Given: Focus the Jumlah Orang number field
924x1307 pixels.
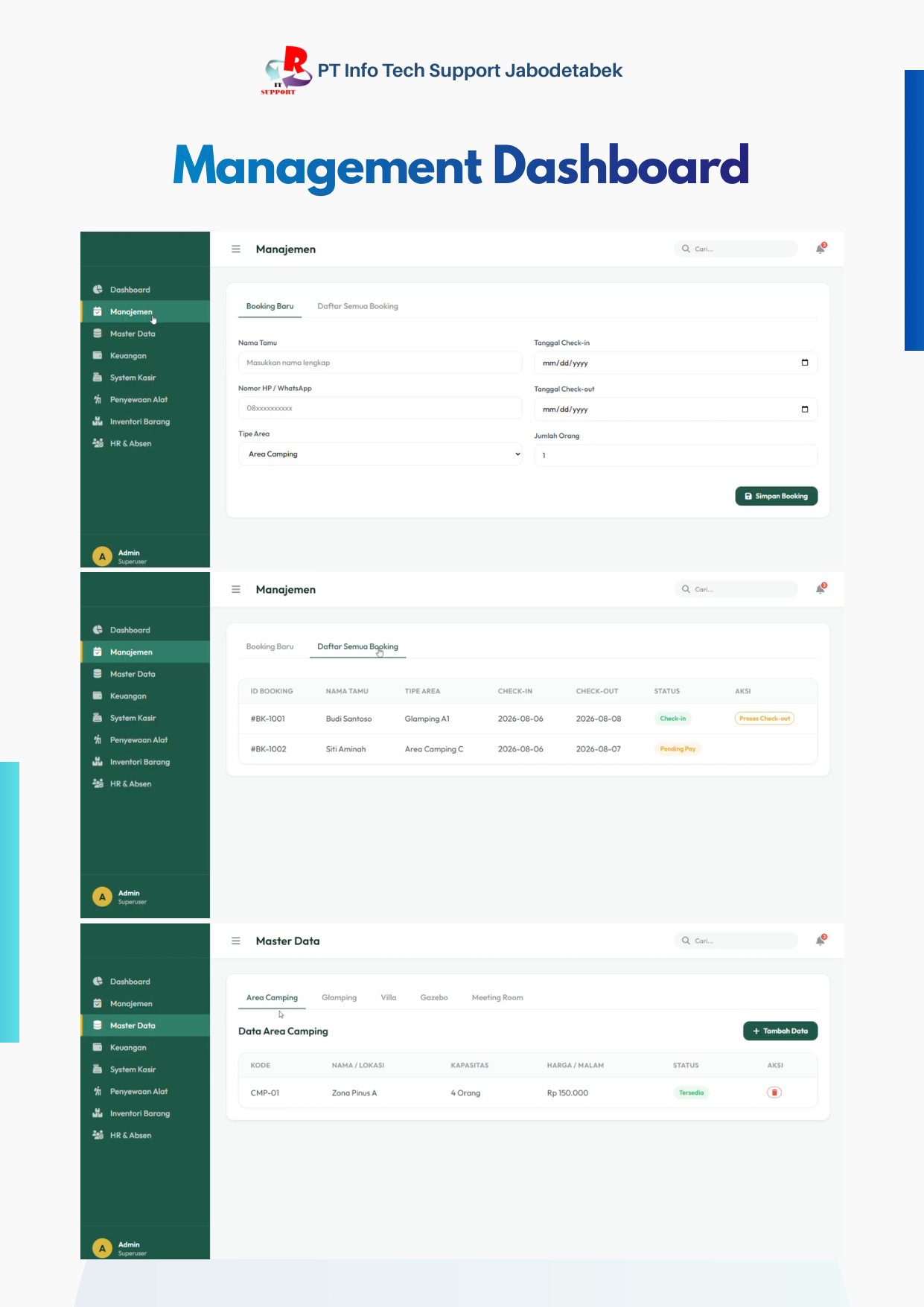Looking at the screenshot, I should pos(676,456).
